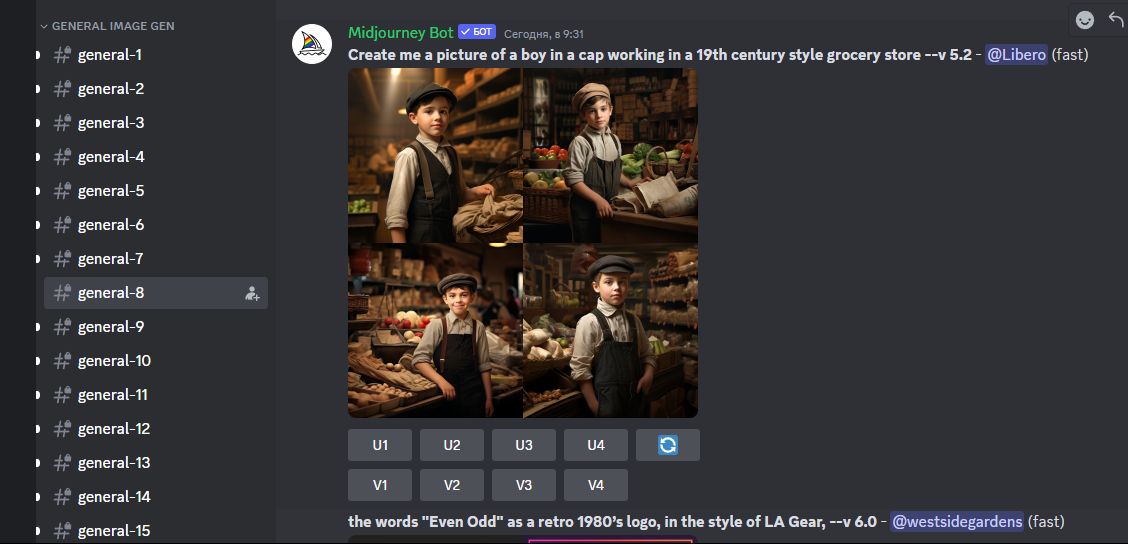Screen dimensions: 1128x544
Task: Open the generated grocery boy image grid
Action: coord(523,243)
